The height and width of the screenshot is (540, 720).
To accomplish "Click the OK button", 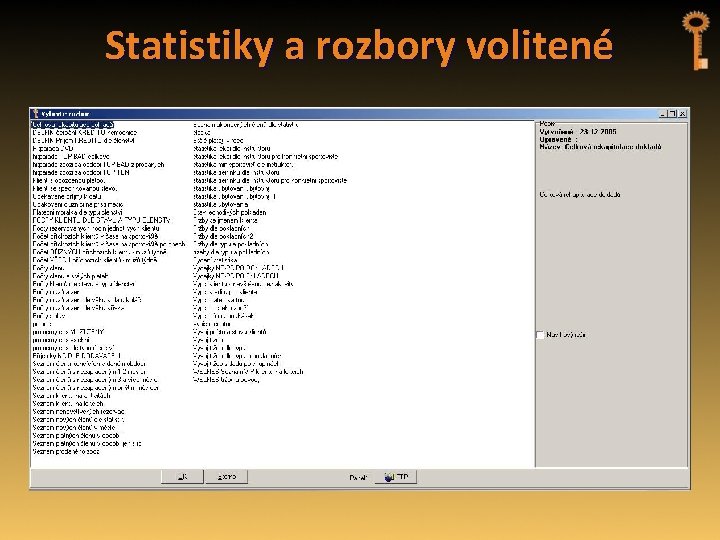I will (182, 477).
